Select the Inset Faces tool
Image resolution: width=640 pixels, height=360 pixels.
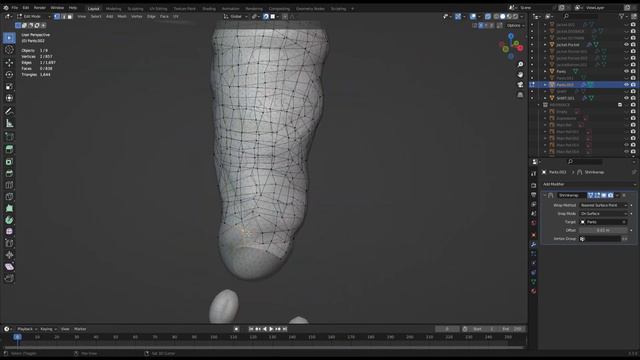click(x=9, y=162)
